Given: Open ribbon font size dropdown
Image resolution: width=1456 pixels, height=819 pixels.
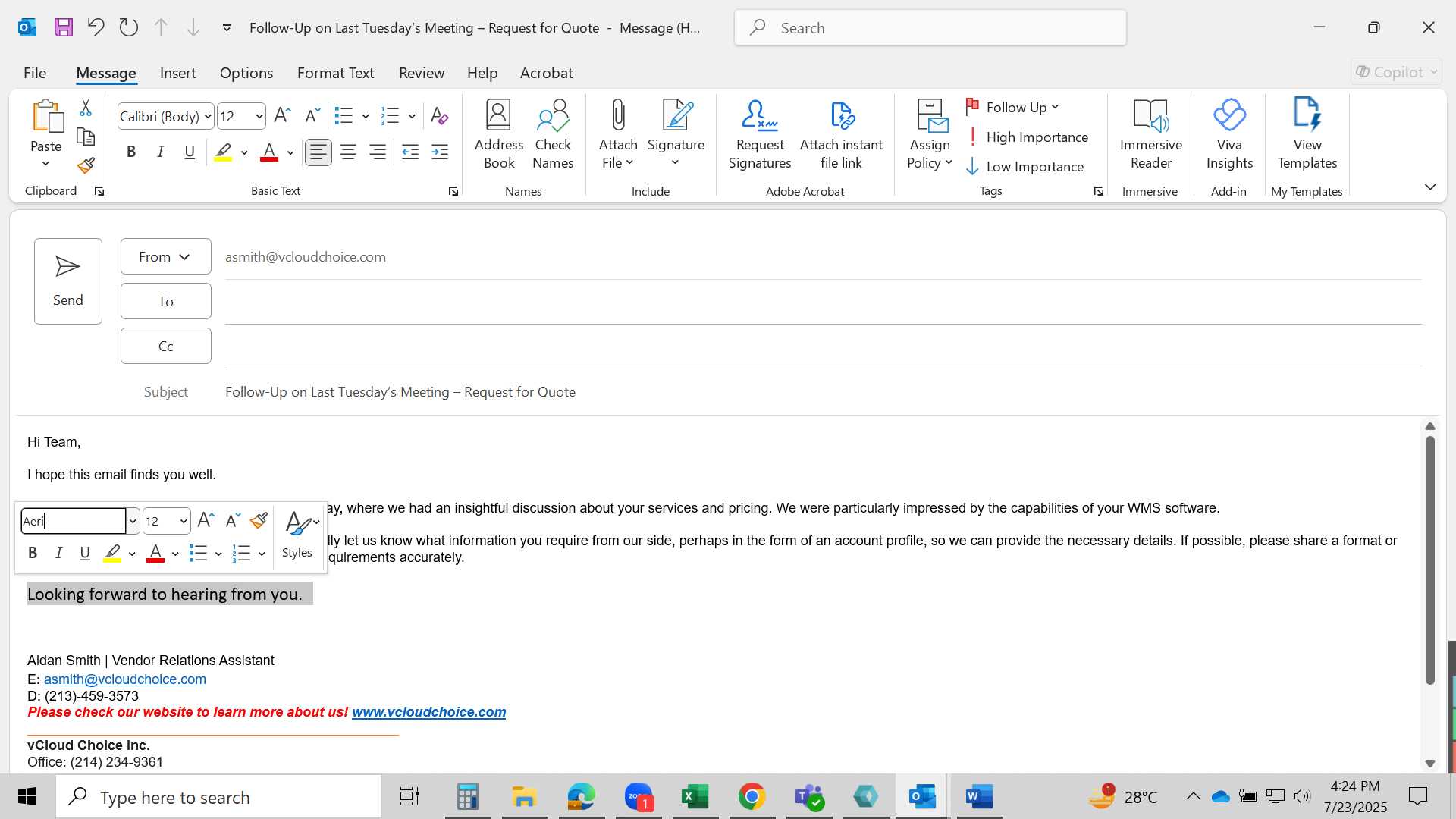Looking at the screenshot, I should [259, 117].
